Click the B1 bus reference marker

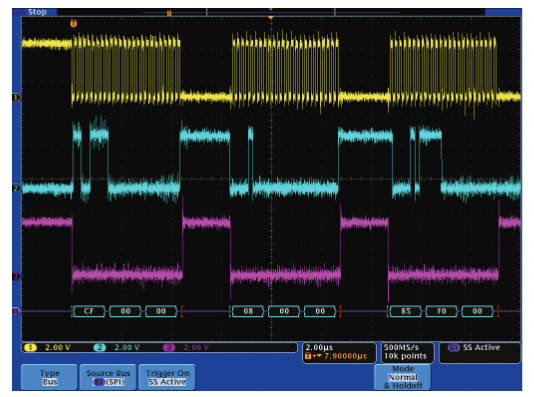click(x=16, y=311)
